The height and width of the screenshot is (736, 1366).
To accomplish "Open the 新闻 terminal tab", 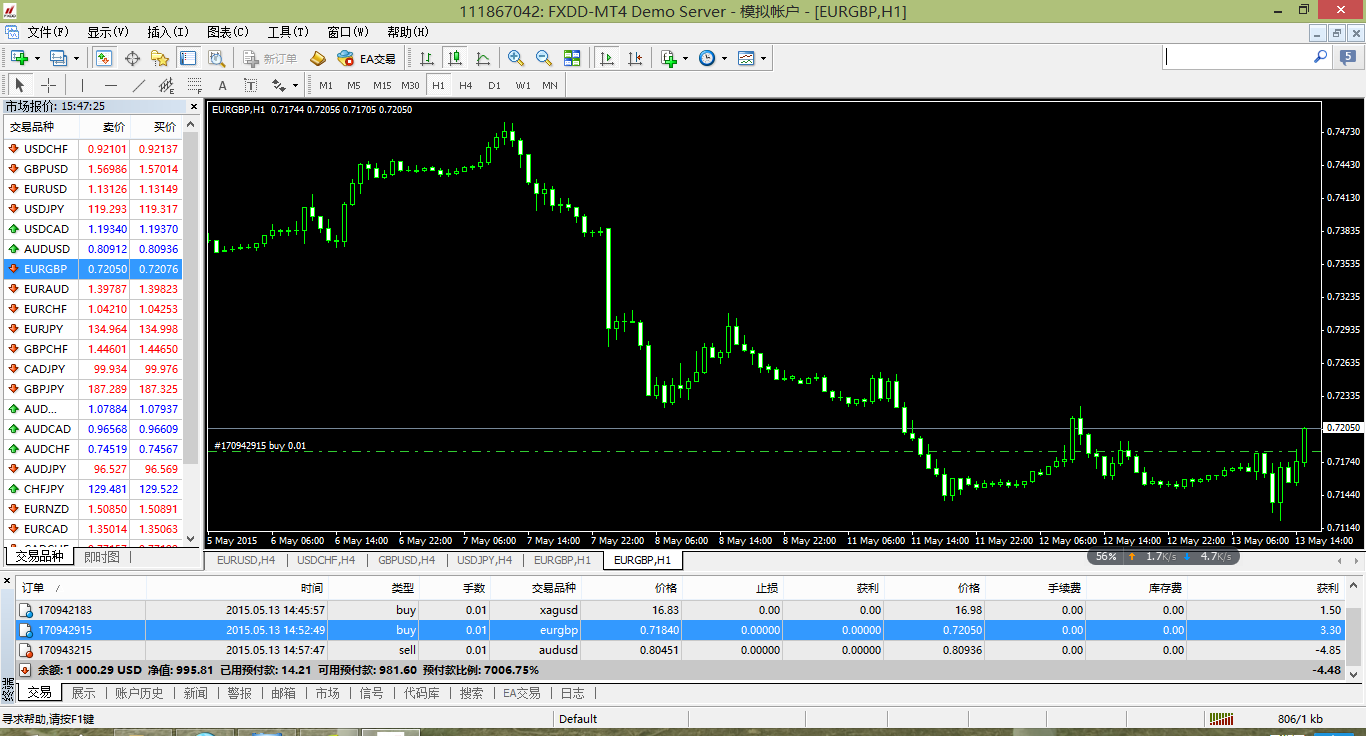I will (196, 693).
